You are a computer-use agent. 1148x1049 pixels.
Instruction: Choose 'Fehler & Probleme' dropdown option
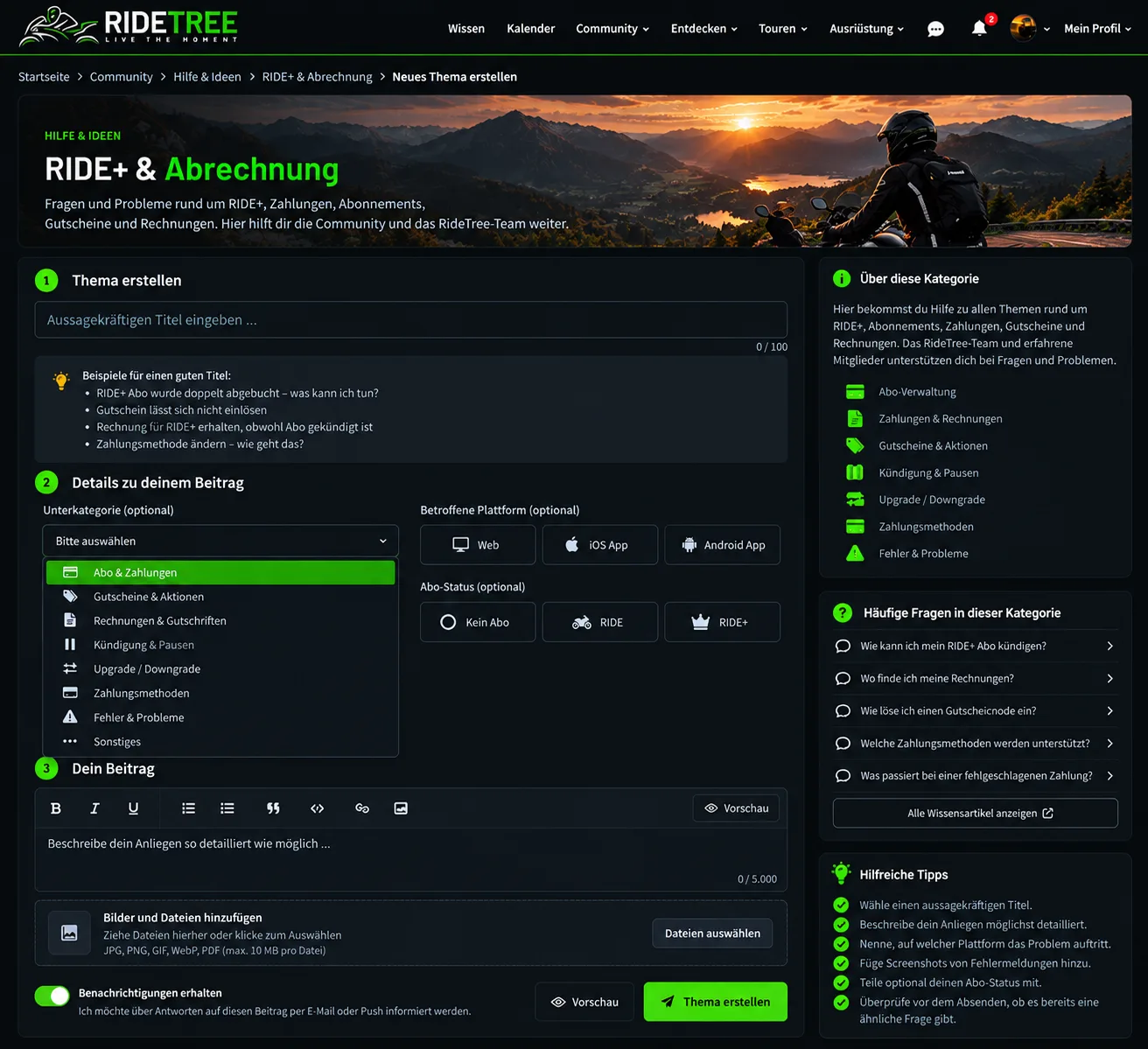220,717
